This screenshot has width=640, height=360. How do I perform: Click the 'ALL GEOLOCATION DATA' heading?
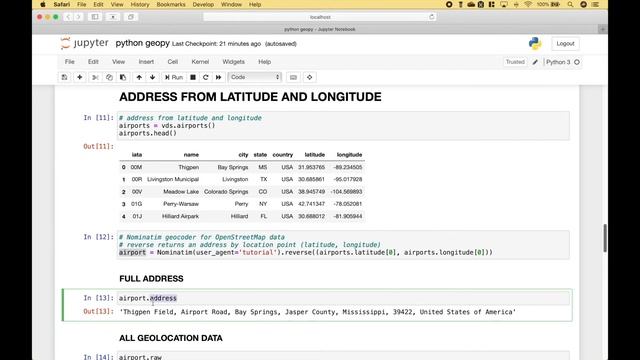coord(171,338)
